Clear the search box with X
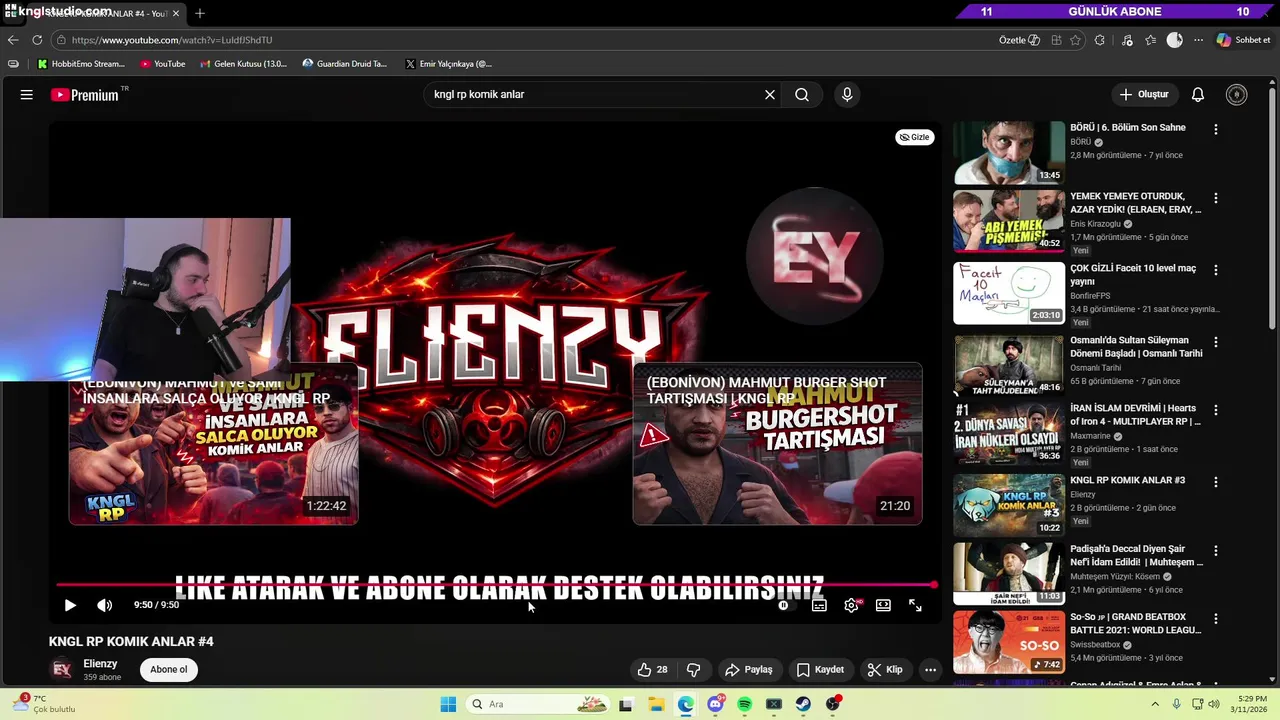Screen dimensions: 1280x720 pos(770,95)
